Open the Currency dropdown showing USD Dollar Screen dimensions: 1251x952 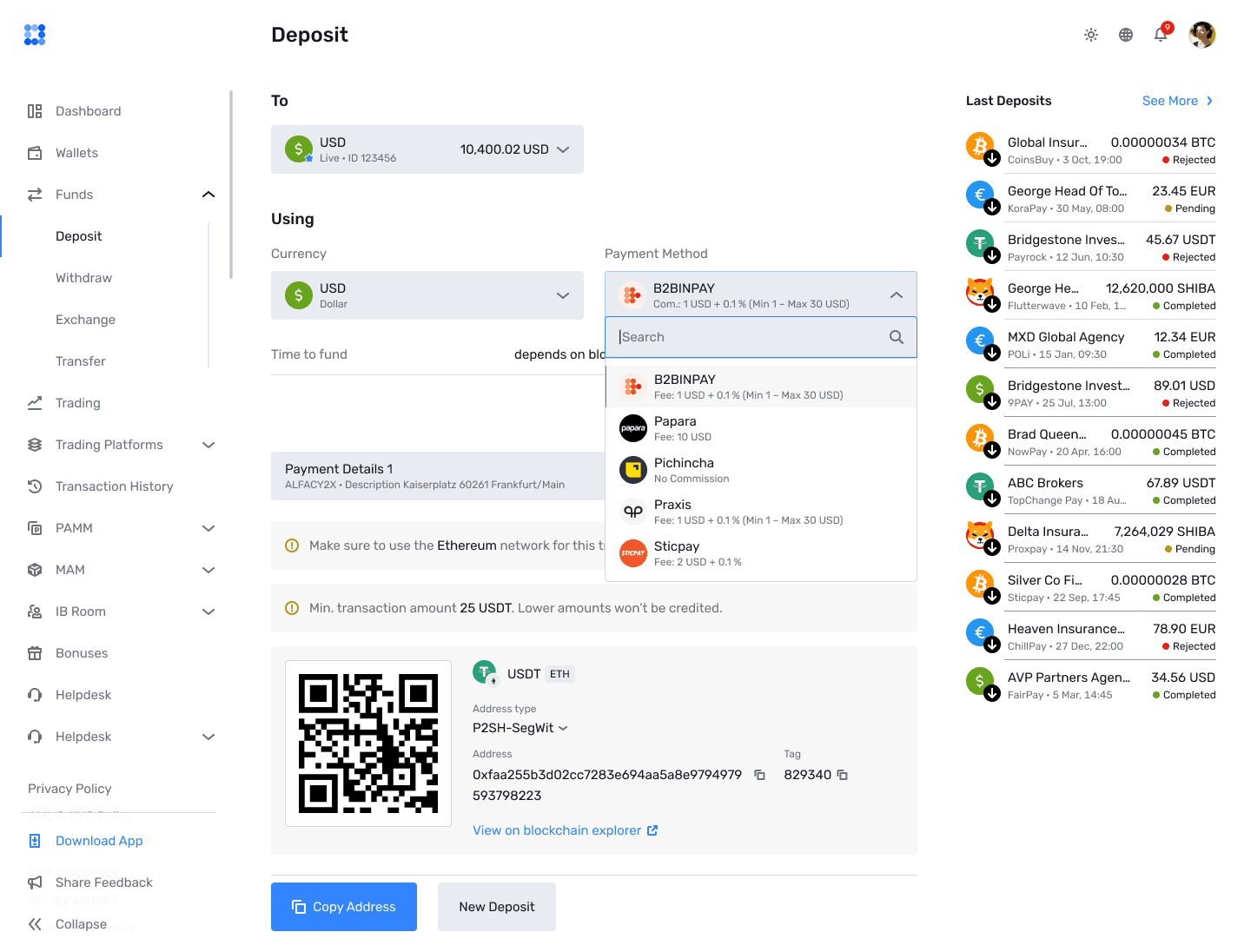click(x=427, y=295)
